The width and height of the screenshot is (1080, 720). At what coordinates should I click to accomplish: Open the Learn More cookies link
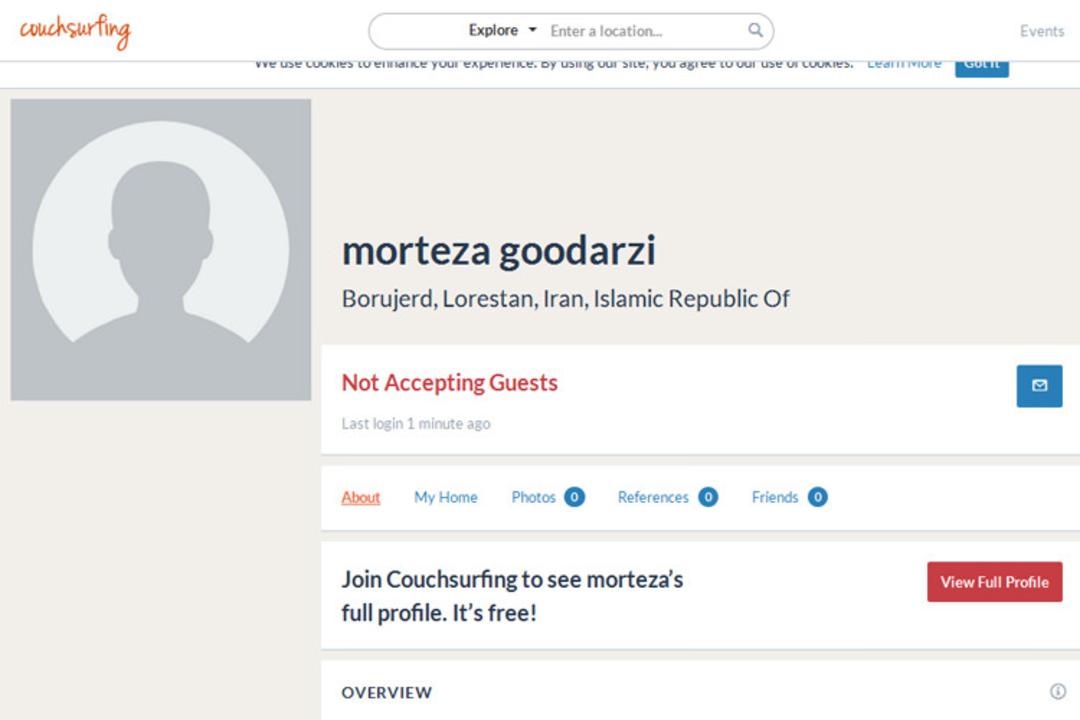coord(904,65)
